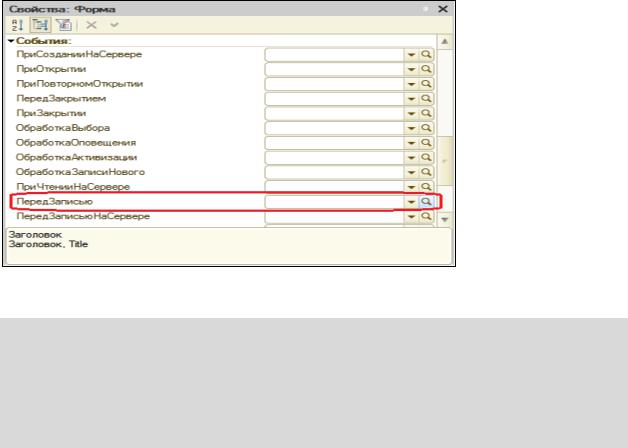This screenshot has height=448, width=628.
Task: Click the magnifier icon for ОбработкаАктивизации
Action: pyautogui.click(x=426, y=158)
